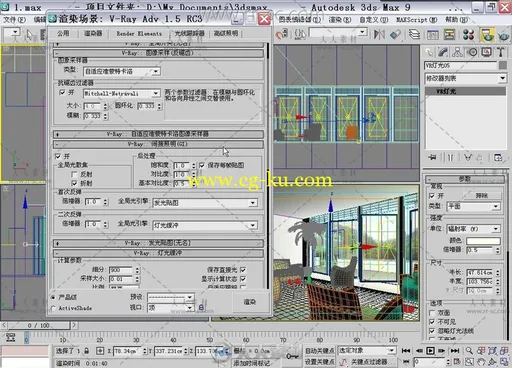Switch to the Modify command panel tab
The image size is (512, 368).
tap(443, 52)
